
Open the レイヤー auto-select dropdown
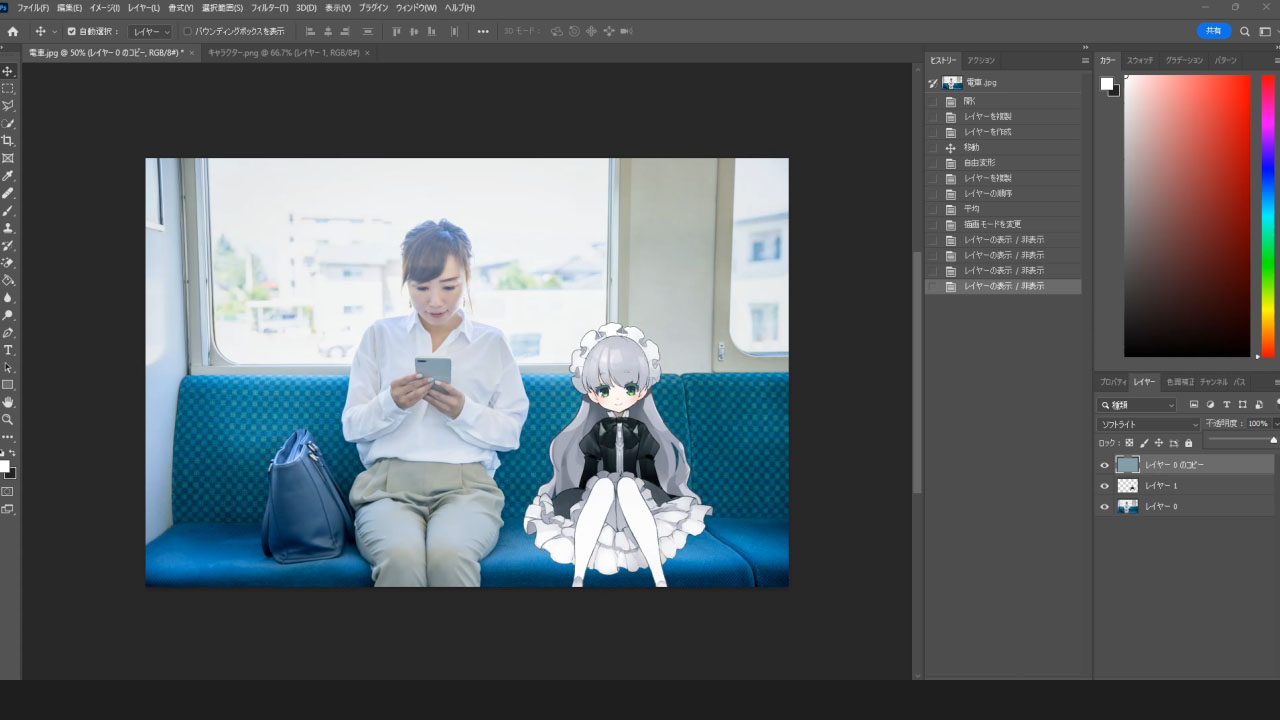[x=150, y=31]
